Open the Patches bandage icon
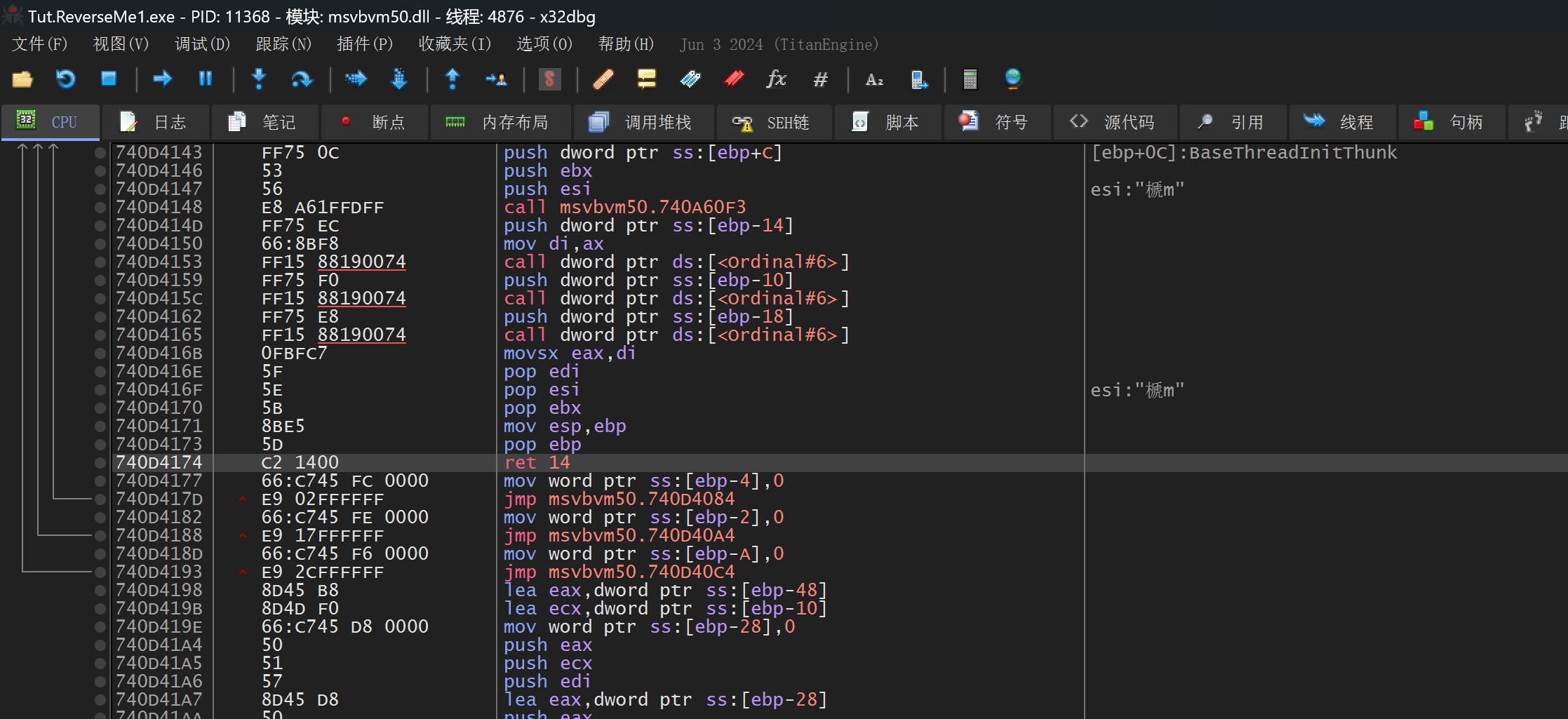 pyautogui.click(x=603, y=79)
